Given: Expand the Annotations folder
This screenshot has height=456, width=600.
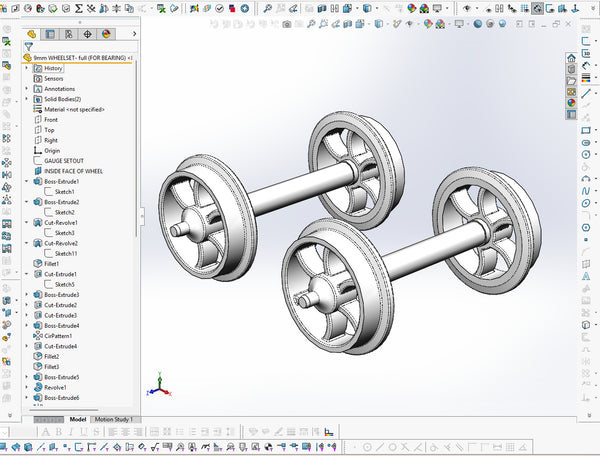Looking at the screenshot, I should point(26,89).
